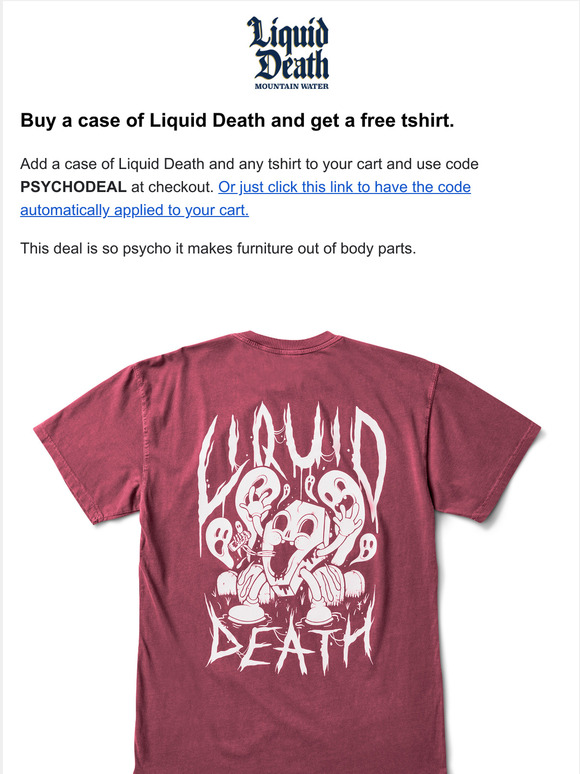Image resolution: width=580 pixels, height=774 pixels.
Task: Click the 'DEATH' lettering on shirt
Action: coord(289,642)
